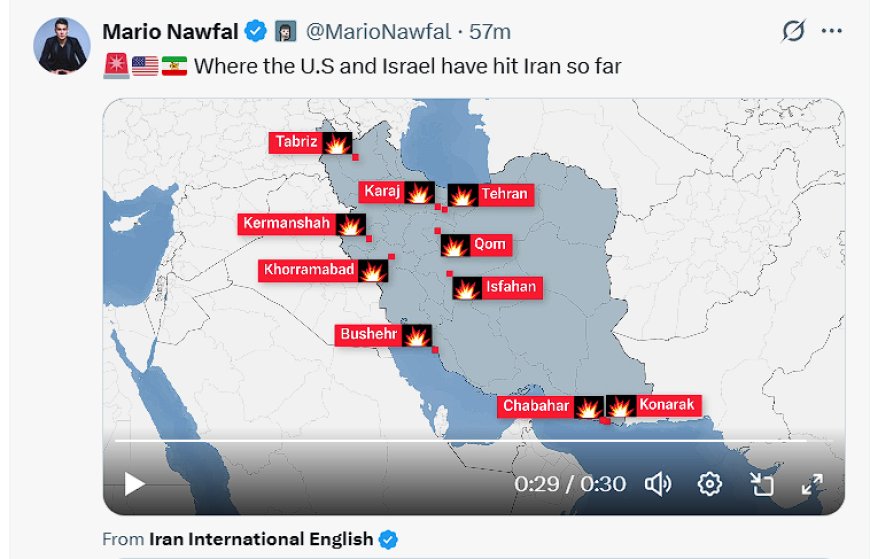
Task: Click the blue verified badge beside Mario Nawfal
Action: [255, 31]
